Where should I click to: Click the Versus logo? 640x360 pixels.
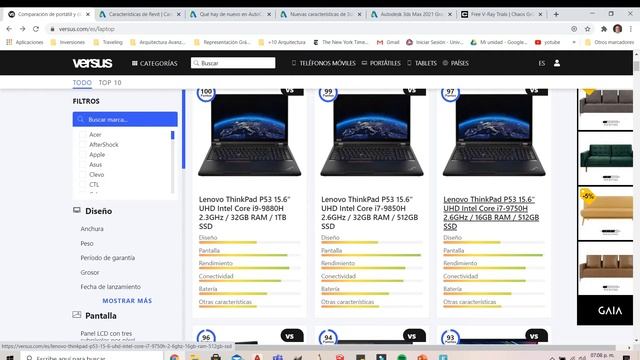[92, 63]
